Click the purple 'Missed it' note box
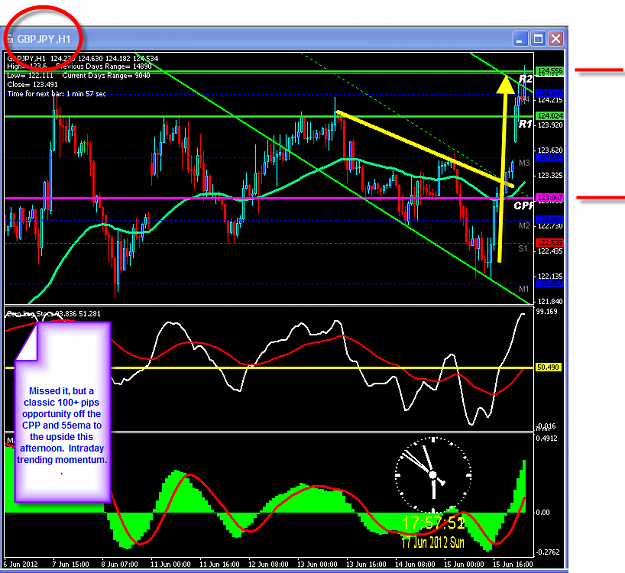The image size is (625, 573). 62,412
